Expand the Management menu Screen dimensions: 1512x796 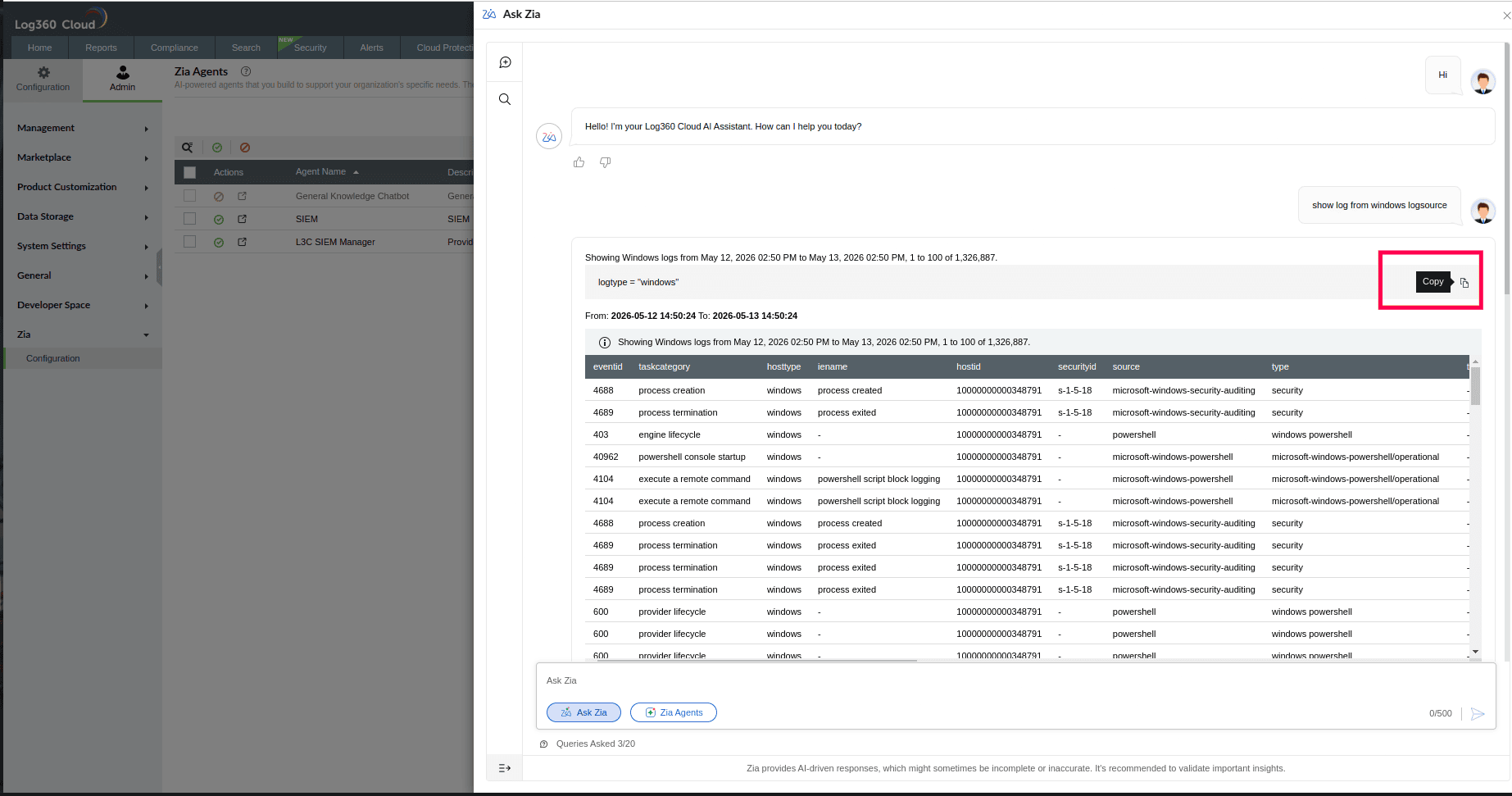[x=82, y=128]
